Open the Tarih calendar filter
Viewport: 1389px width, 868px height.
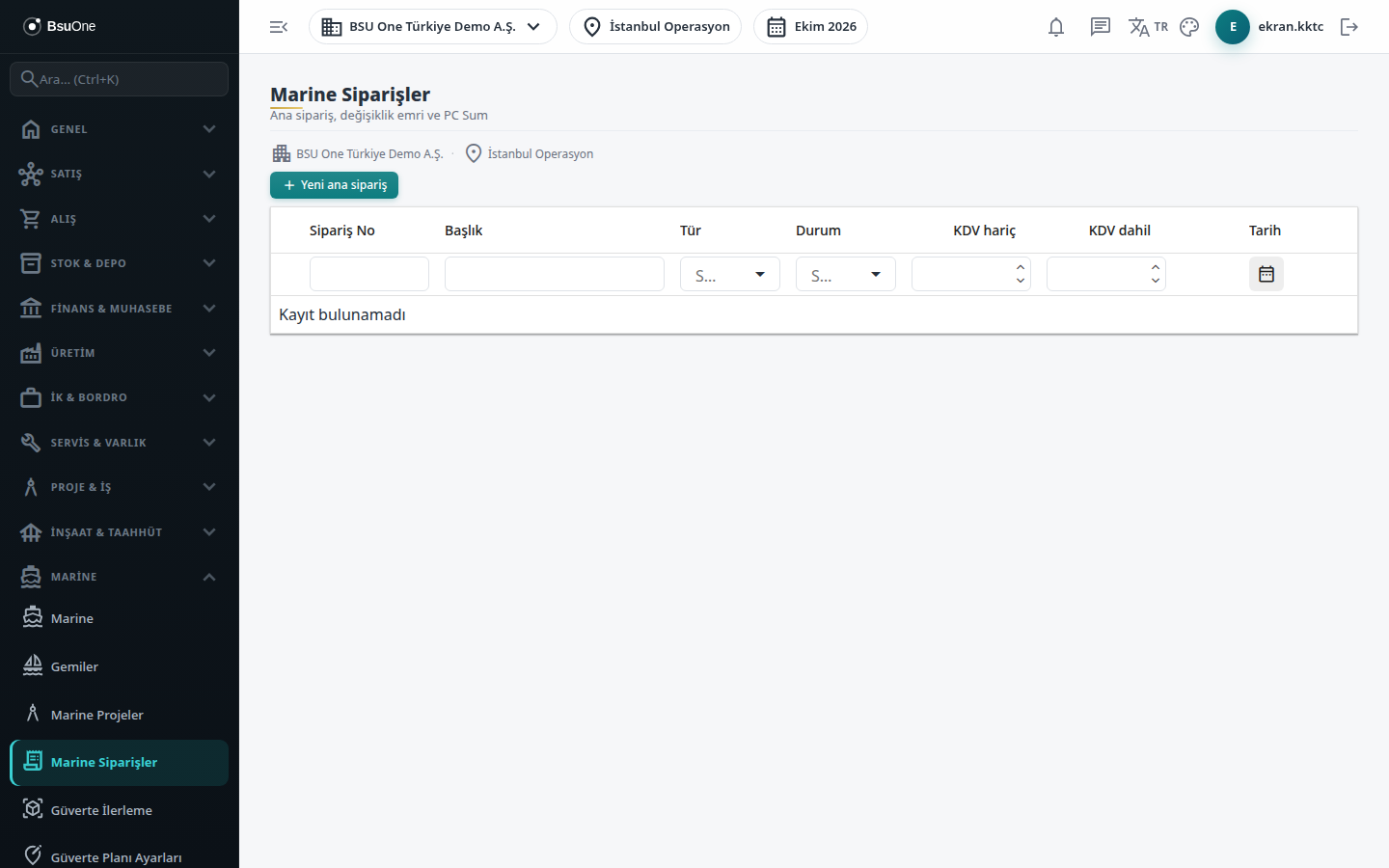coord(1266,274)
